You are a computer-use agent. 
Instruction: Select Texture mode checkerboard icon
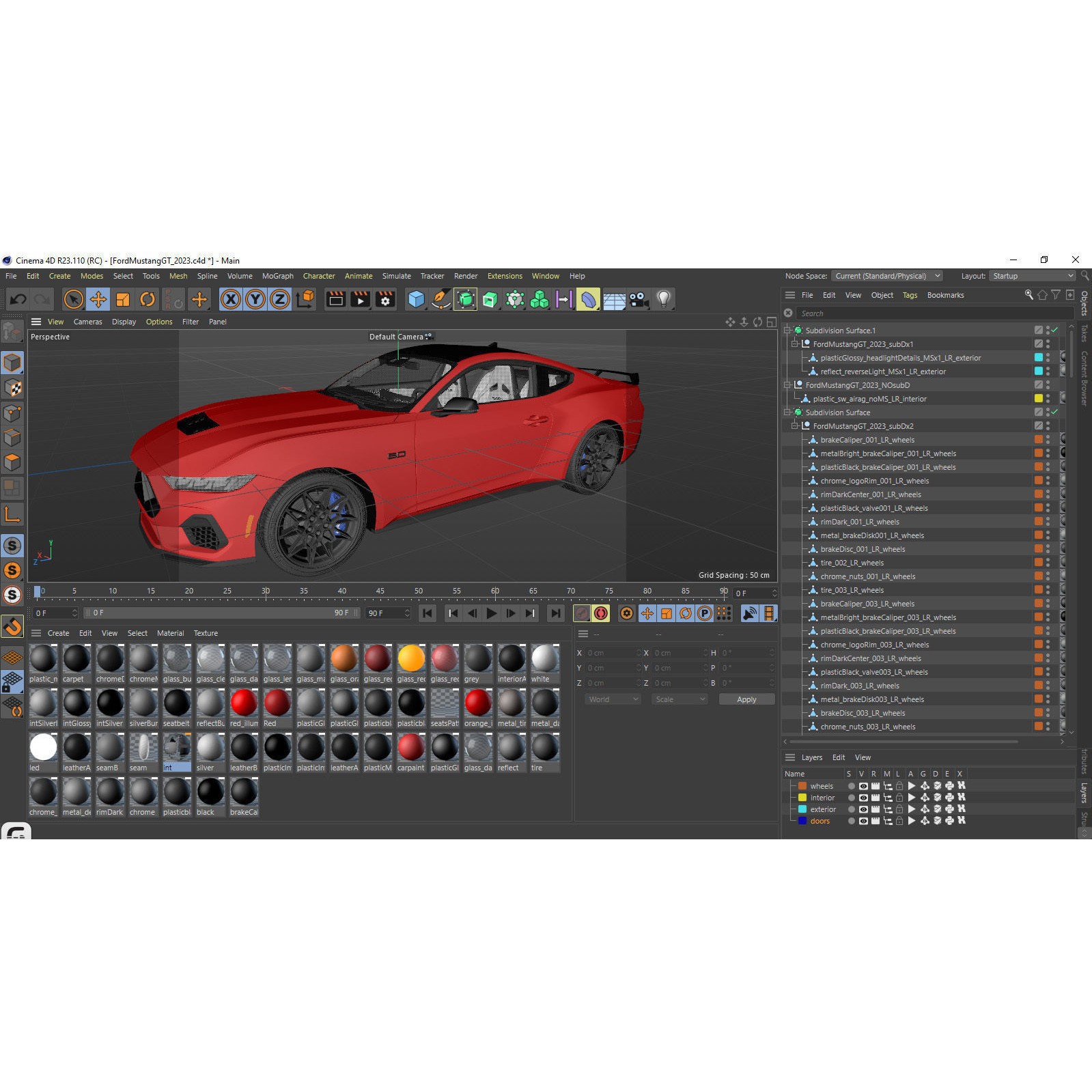tap(12, 388)
